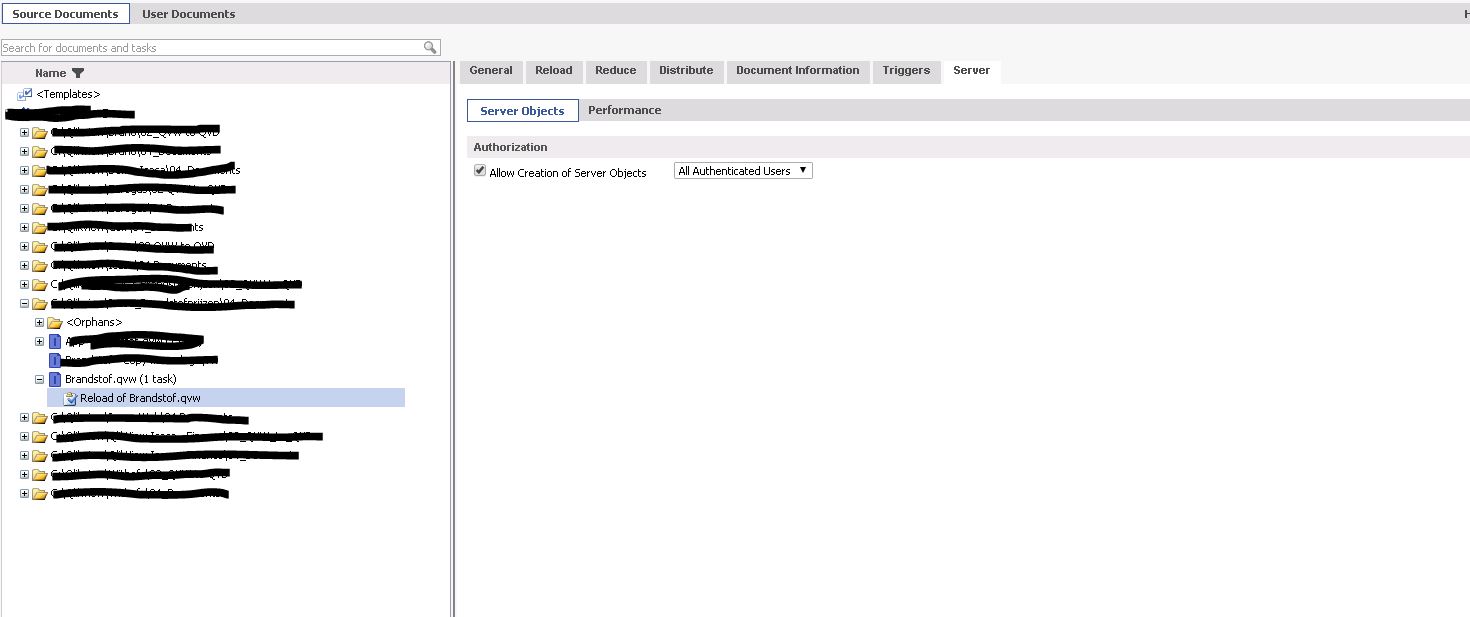Screen dimensions: 1470x617
Task: Select the Templates tree row
Action: pyautogui.click(x=69, y=94)
